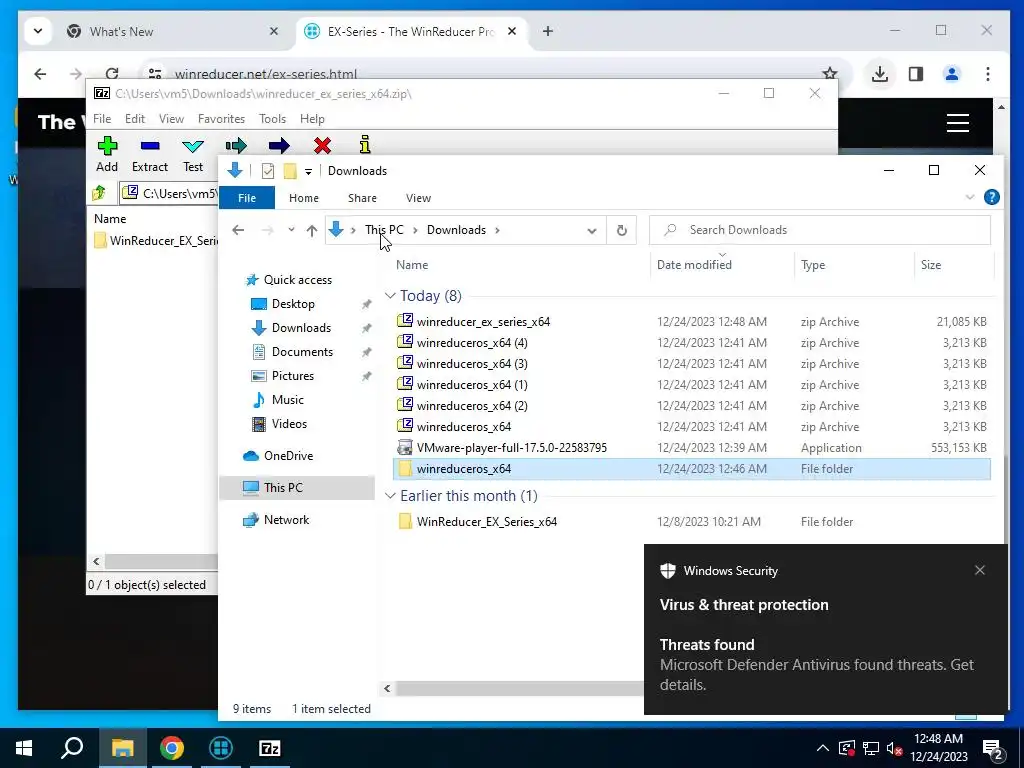Click the 7-Zip Info icon
The width and height of the screenshot is (1024, 768).
[x=365, y=145]
